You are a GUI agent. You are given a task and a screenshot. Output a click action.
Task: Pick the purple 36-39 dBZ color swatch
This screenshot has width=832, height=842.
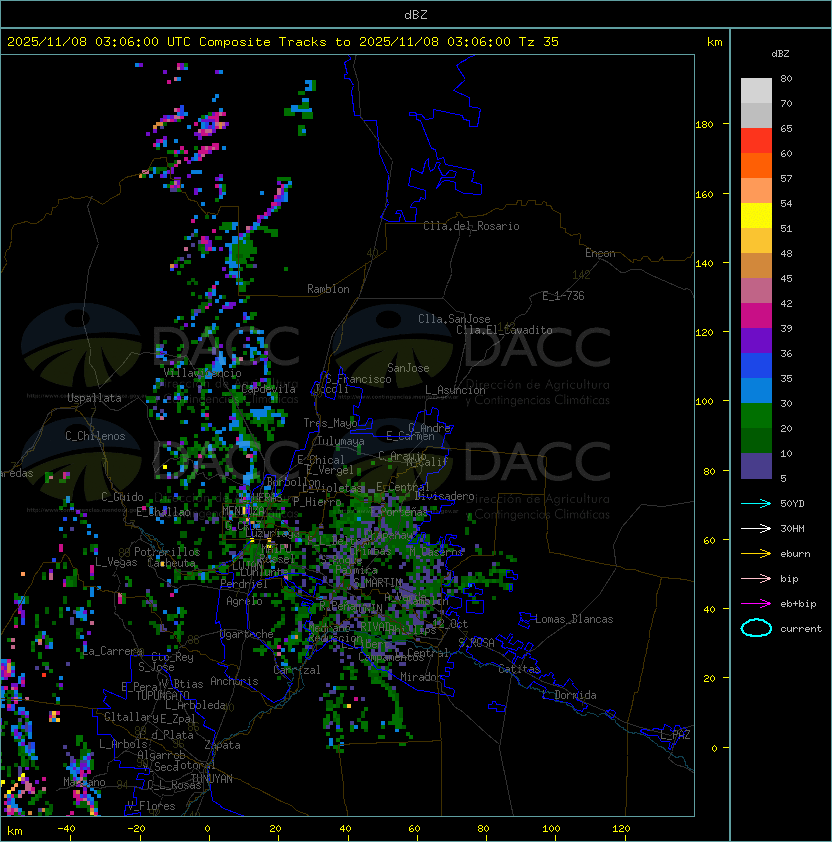[x=756, y=340]
